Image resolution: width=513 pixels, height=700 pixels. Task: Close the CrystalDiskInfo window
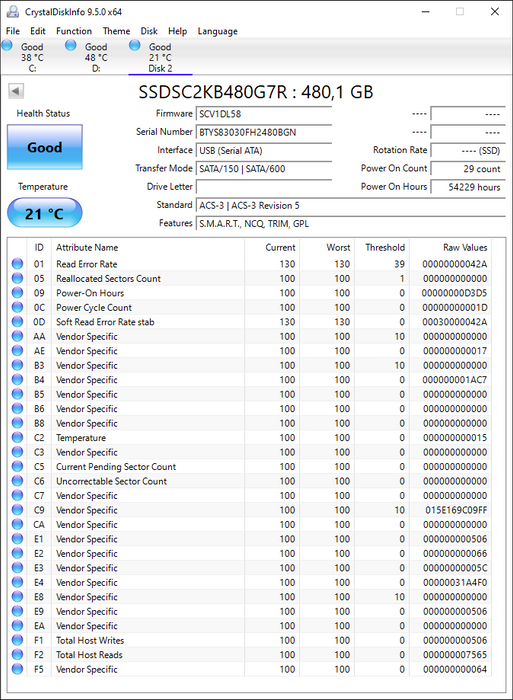[495, 12]
